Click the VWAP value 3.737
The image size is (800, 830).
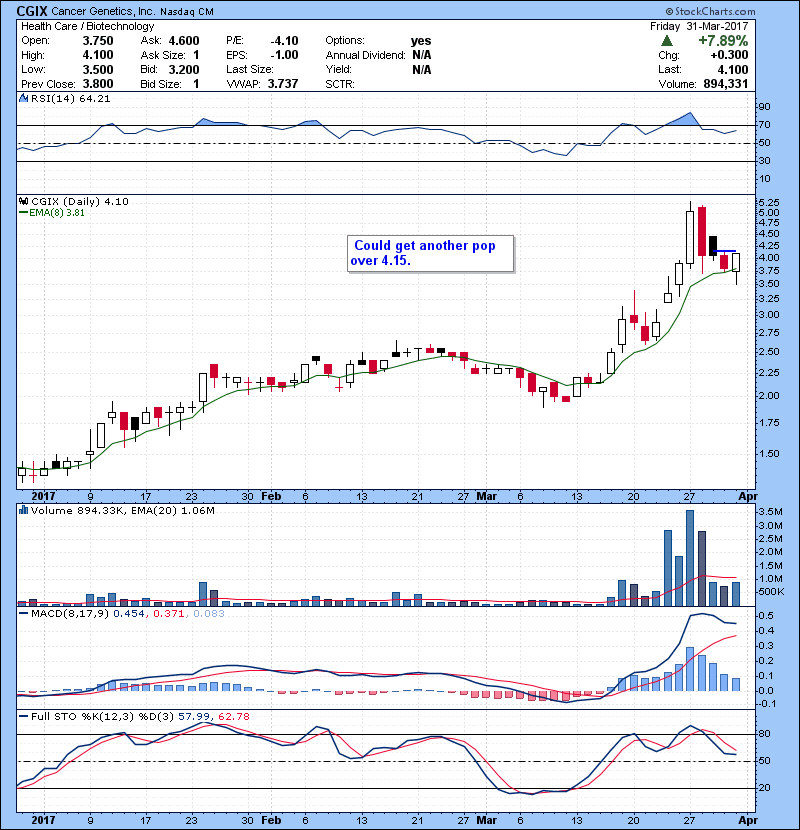[x=283, y=84]
